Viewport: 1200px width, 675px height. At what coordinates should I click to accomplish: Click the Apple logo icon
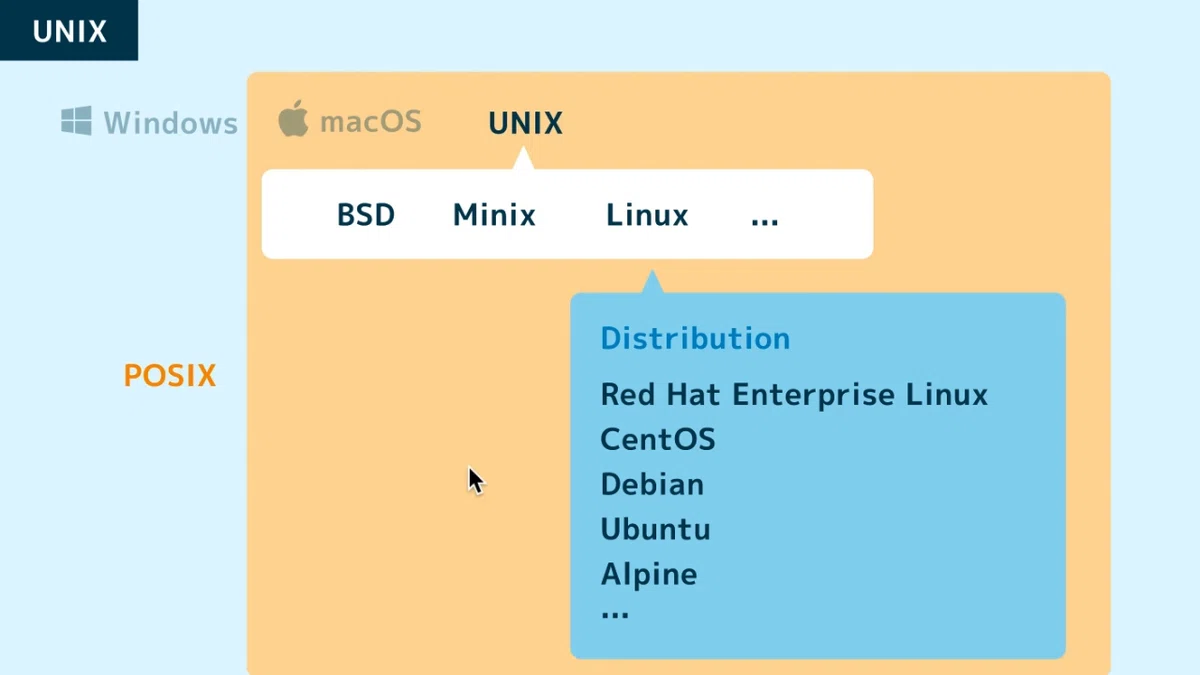[x=293, y=120]
